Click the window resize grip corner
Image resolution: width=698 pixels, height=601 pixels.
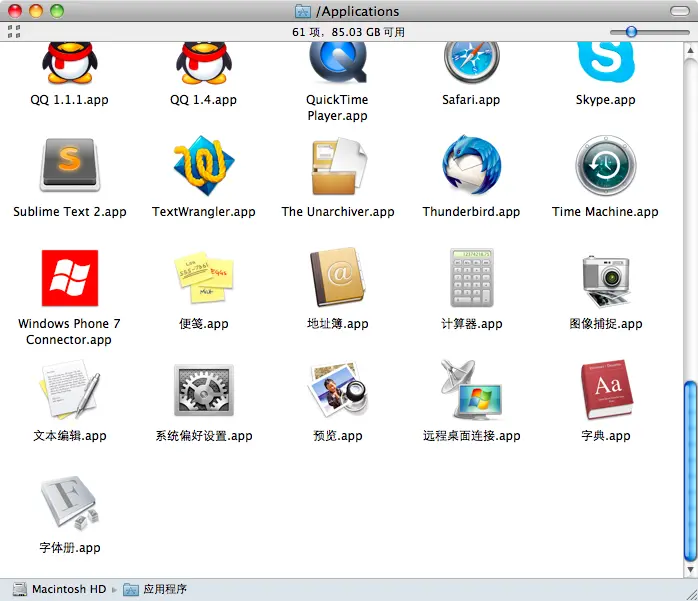coord(691,595)
